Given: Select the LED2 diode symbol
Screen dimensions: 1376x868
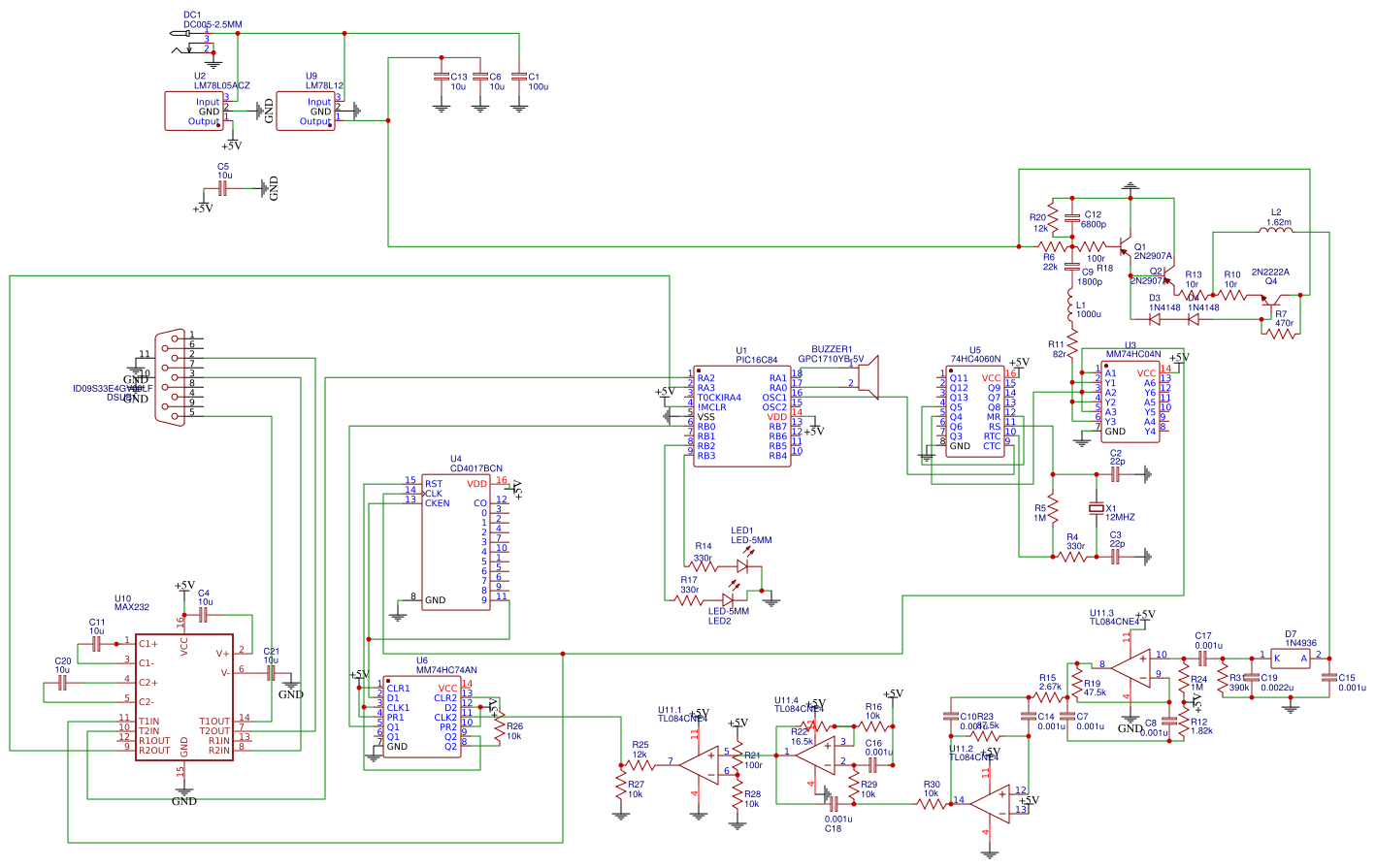Looking at the screenshot, I should point(729,601).
